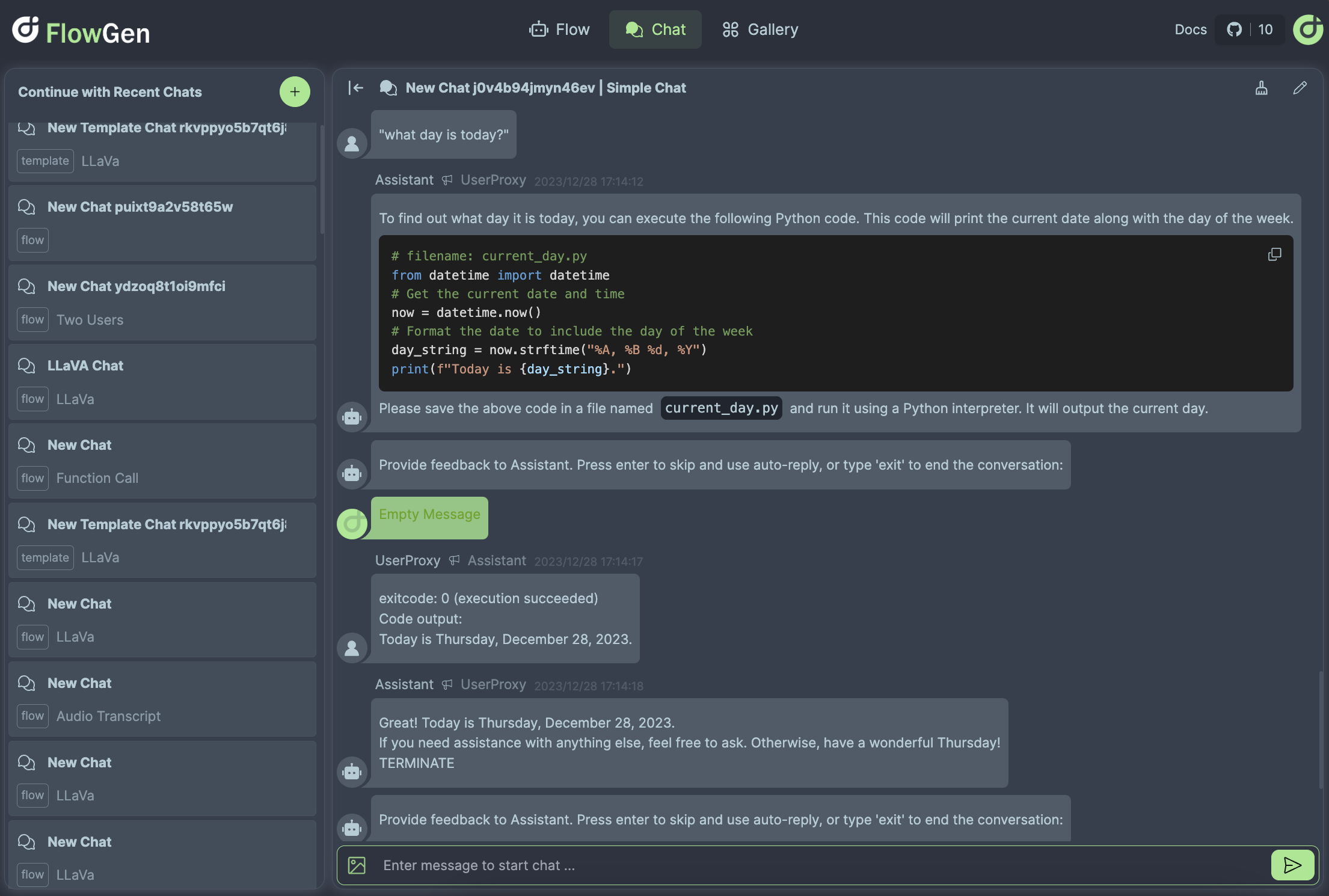Open the LLaVA Chat entry
This screenshot has height=896, width=1329.
point(162,382)
